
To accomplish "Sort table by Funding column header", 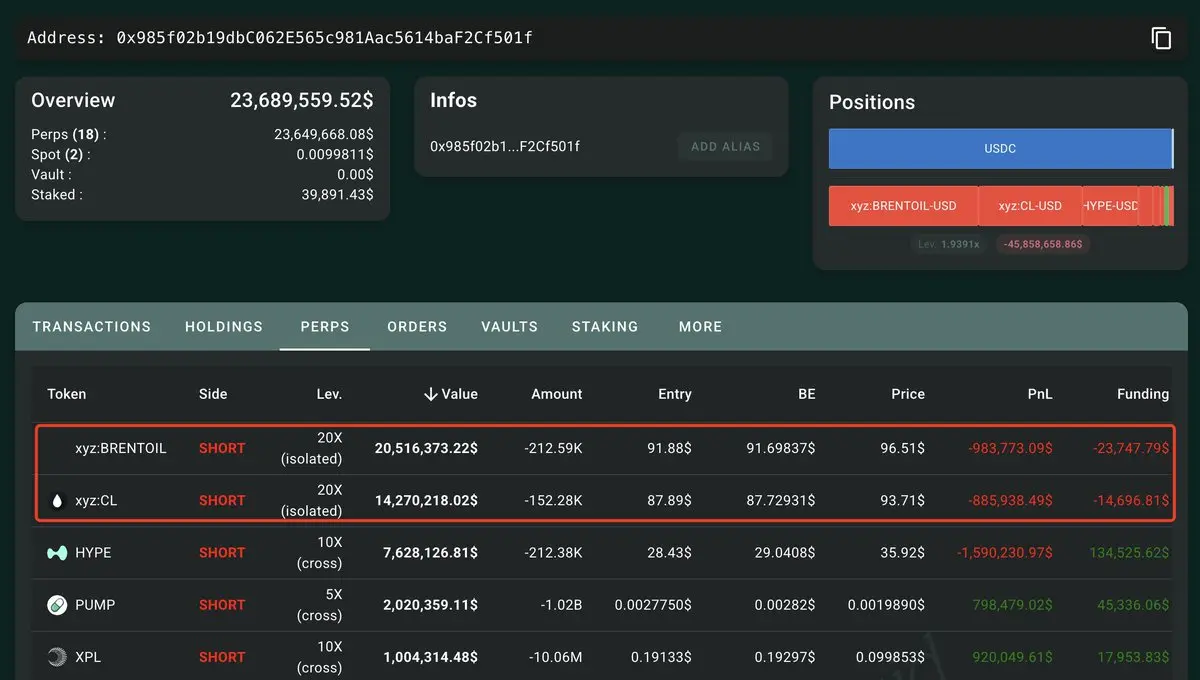I will [1143, 394].
